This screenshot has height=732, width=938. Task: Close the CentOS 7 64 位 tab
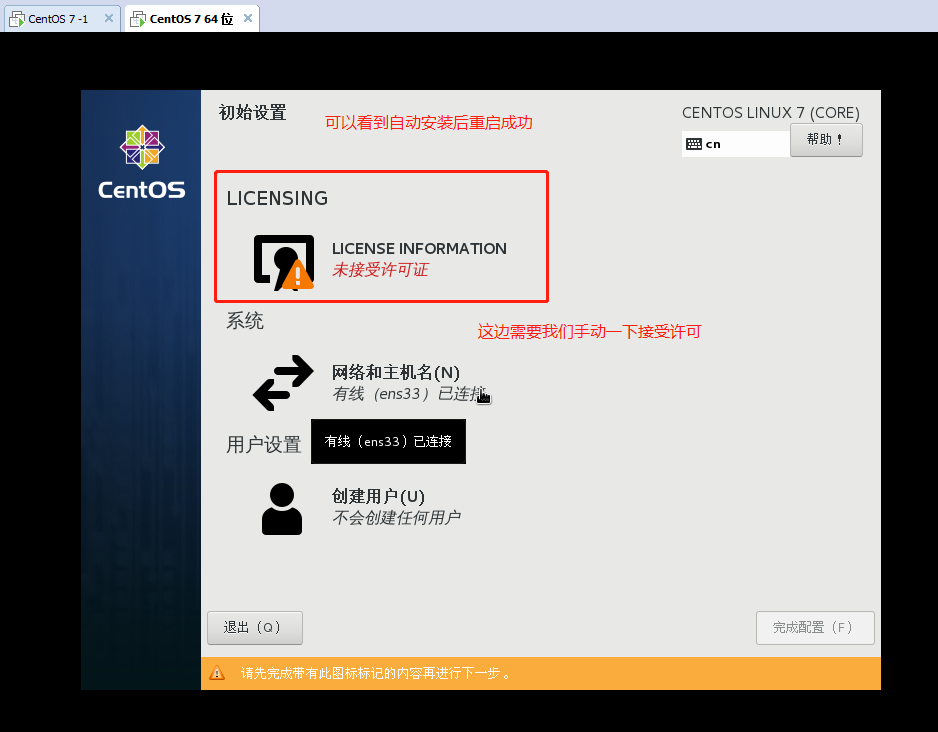[248, 19]
